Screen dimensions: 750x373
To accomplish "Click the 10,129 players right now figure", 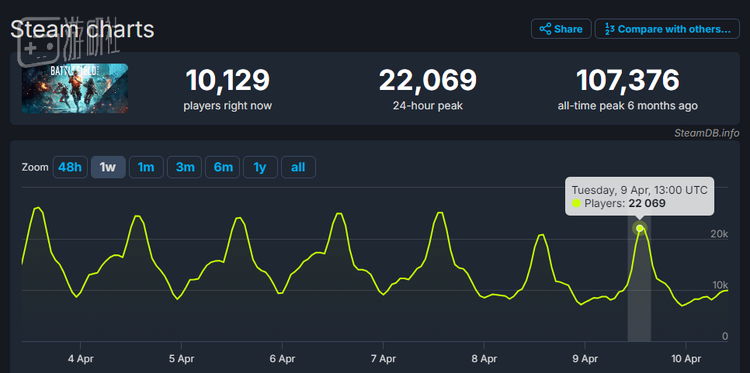I will point(228,80).
